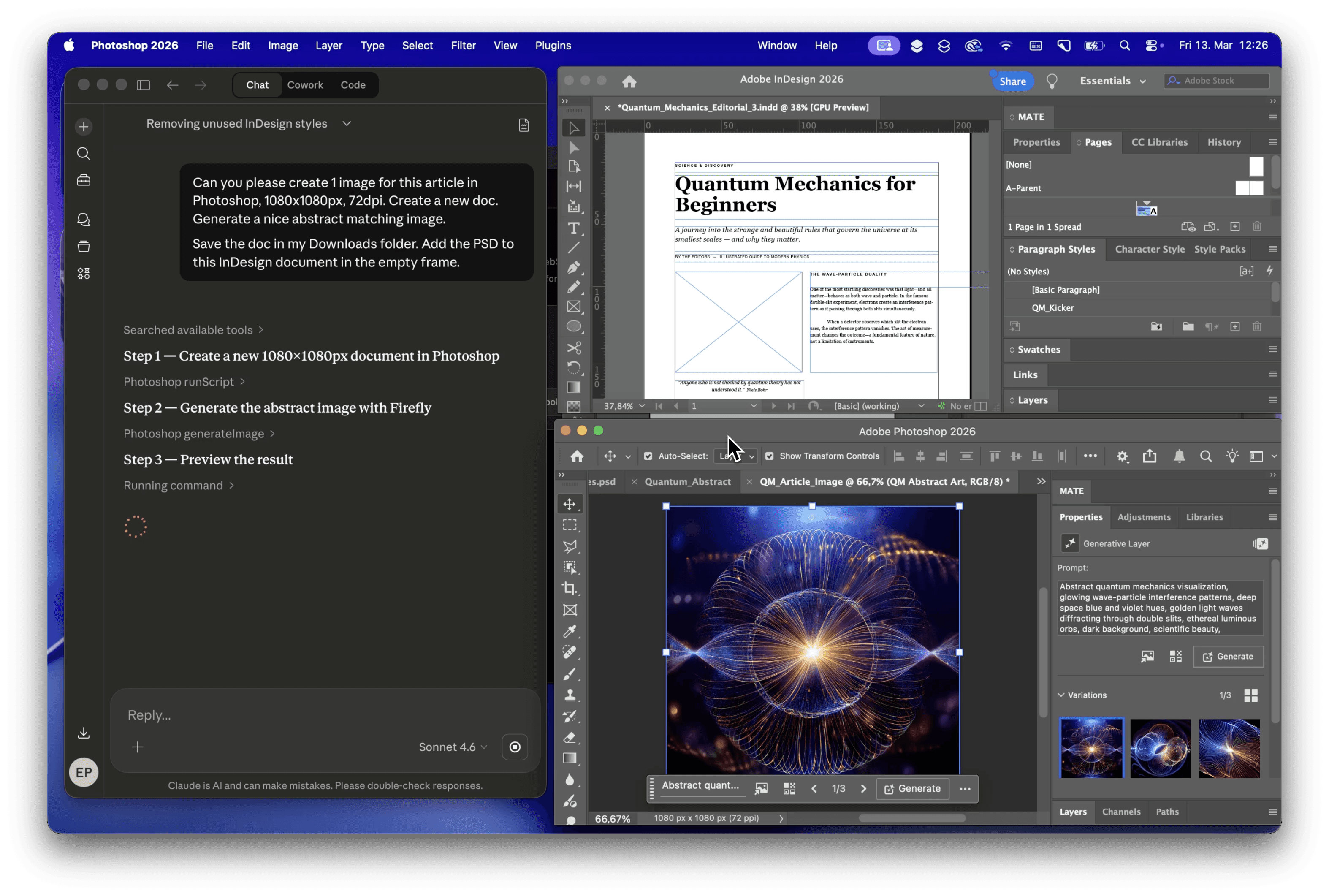Select the Crop tool in Photoshop
1329x896 pixels.
pos(570,588)
